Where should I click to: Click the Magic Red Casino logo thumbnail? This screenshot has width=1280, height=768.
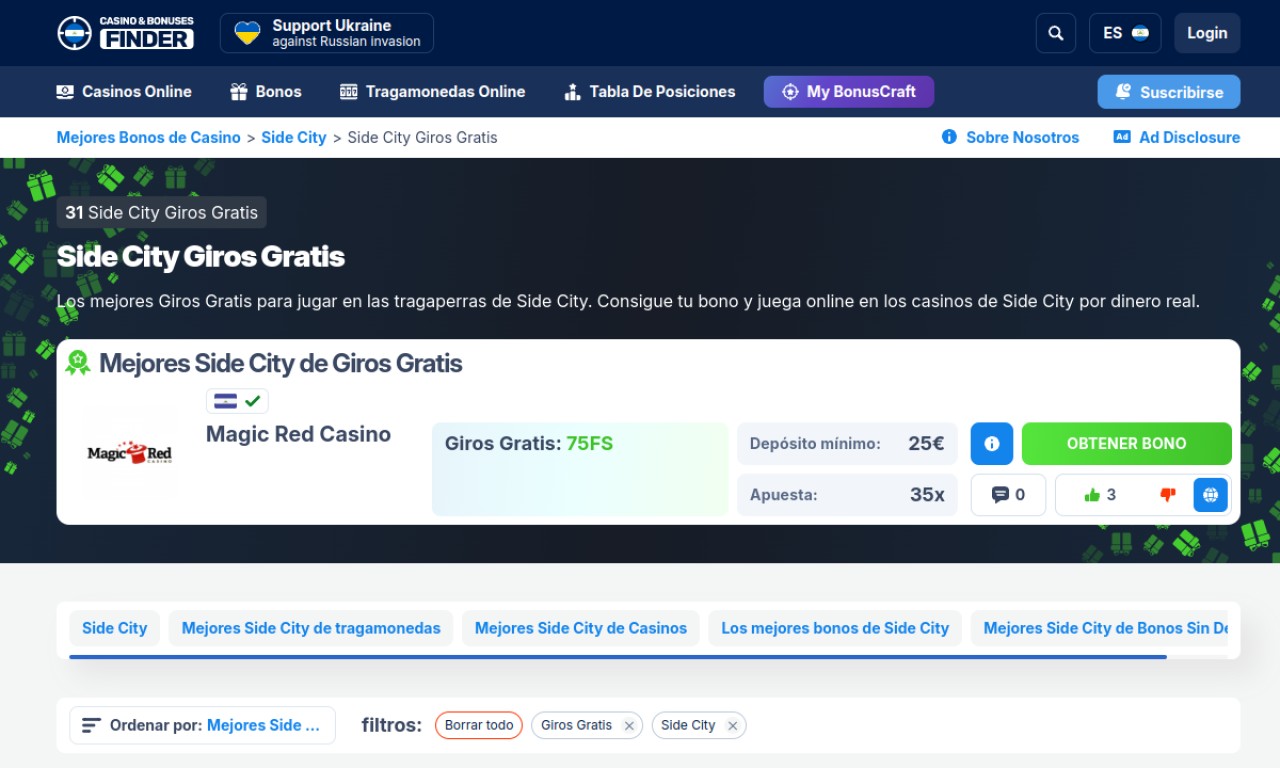coord(130,454)
